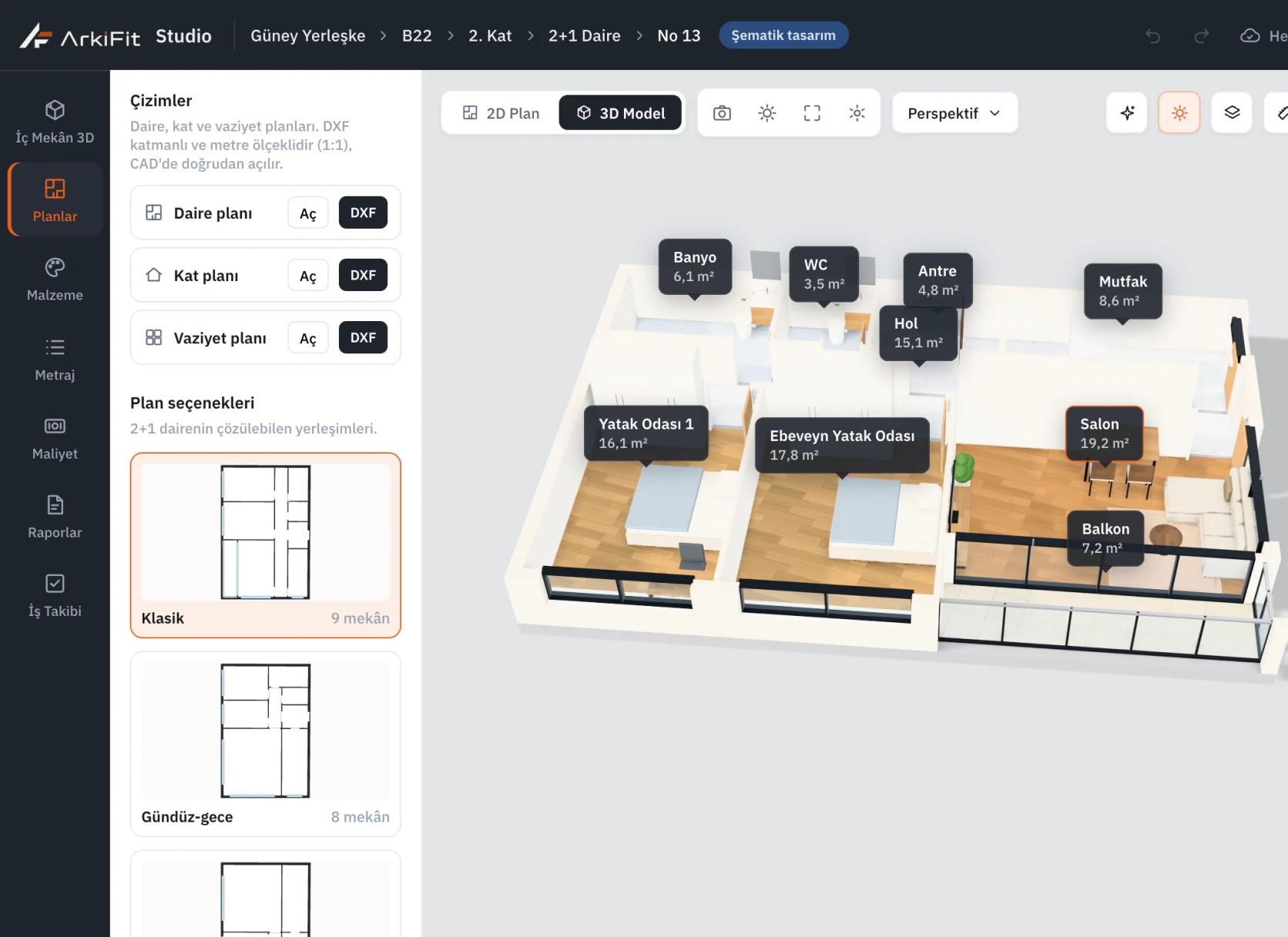The width and height of the screenshot is (1288, 937).
Task: Click the 2+1 Daire breadcrumb
Action: click(585, 36)
